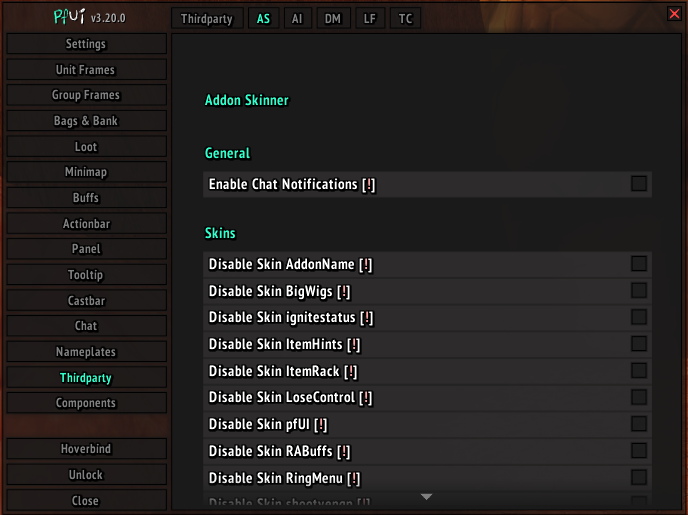Open the Unit Frames settings section
Image resolution: width=688 pixels, height=515 pixels.
86,70
